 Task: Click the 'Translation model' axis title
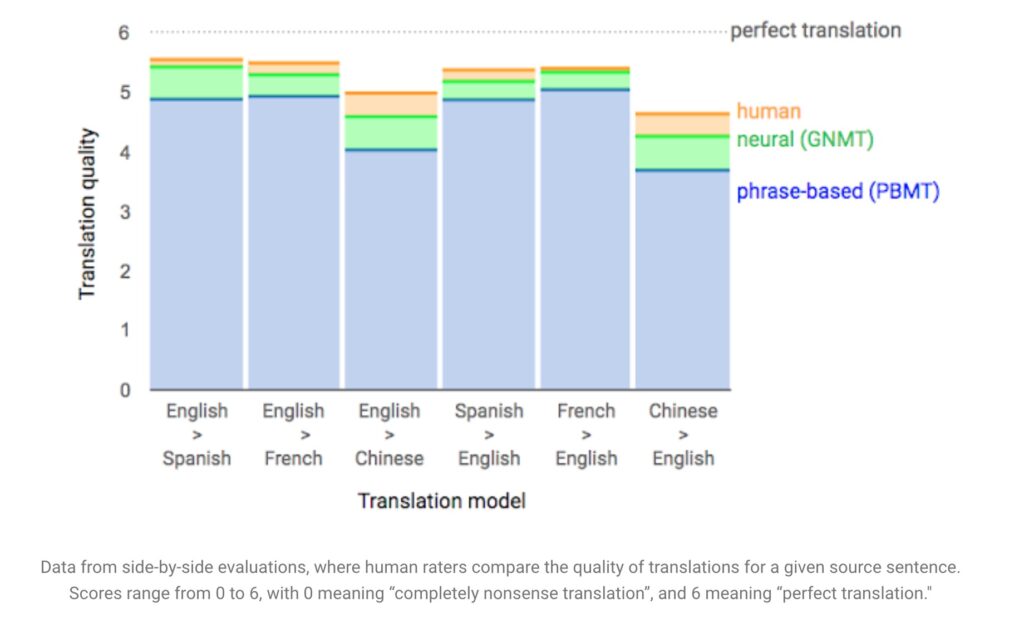pos(441,501)
